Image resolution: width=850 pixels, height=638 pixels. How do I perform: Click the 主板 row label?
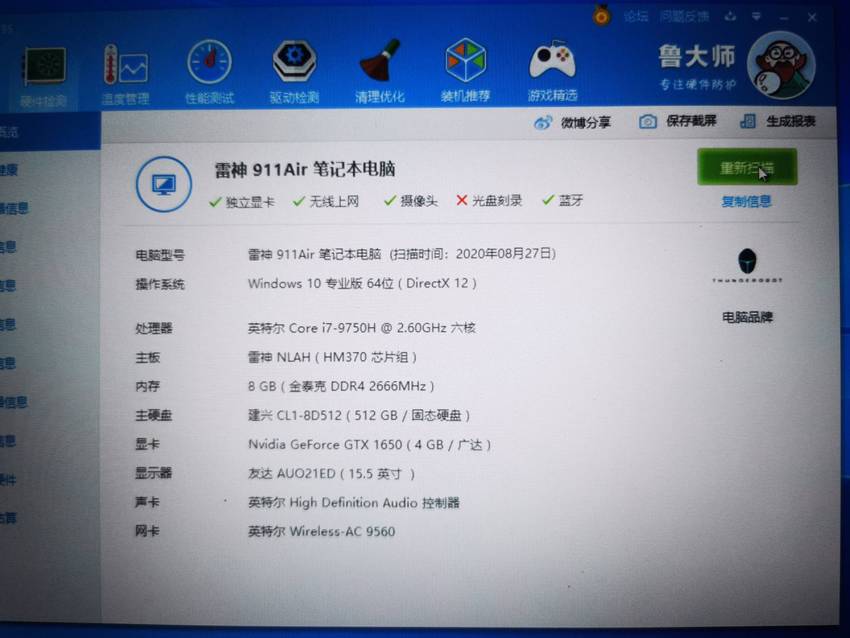click(147, 357)
